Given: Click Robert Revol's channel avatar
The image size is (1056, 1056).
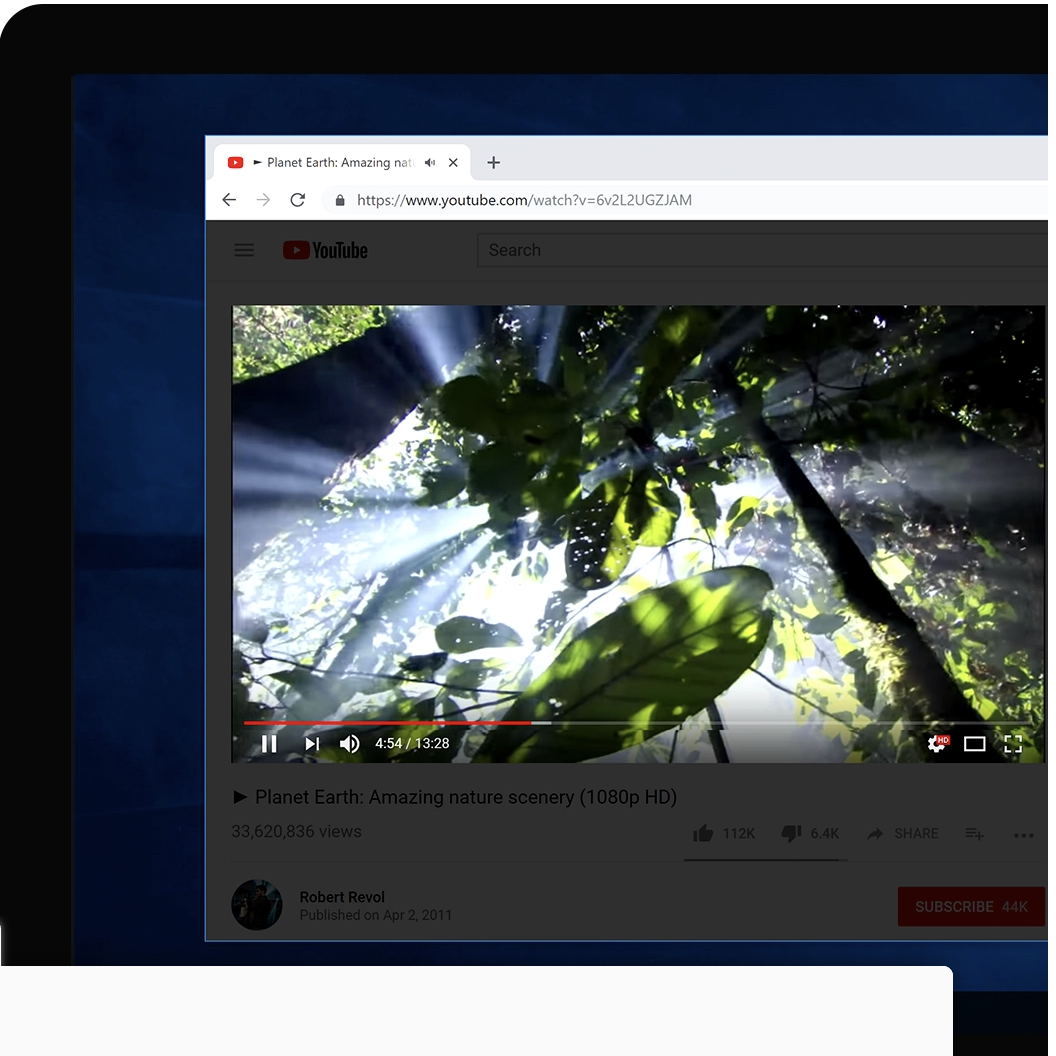Looking at the screenshot, I should tap(257, 904).
